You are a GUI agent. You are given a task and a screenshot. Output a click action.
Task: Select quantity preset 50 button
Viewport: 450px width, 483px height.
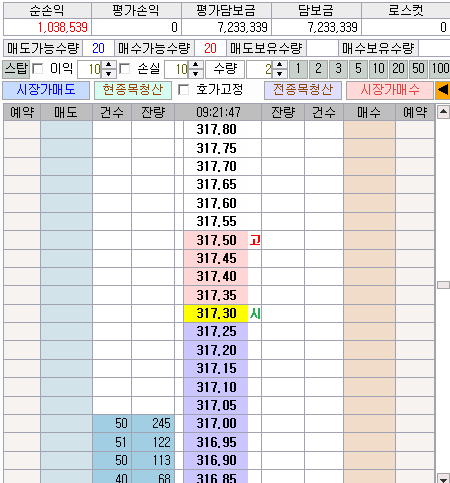click(418, 69)
